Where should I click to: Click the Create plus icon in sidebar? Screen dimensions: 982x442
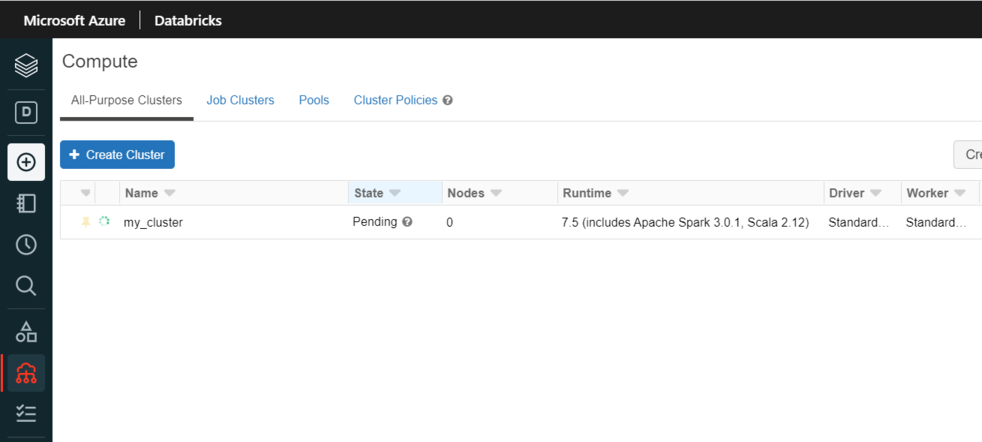click(26, 162)
